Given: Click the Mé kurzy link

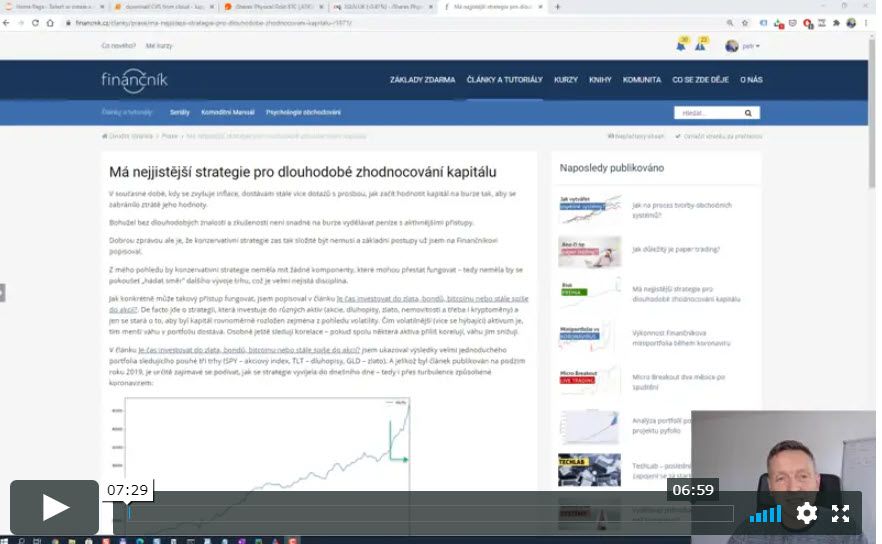Looking at the screenshot, I should [159, 46].
